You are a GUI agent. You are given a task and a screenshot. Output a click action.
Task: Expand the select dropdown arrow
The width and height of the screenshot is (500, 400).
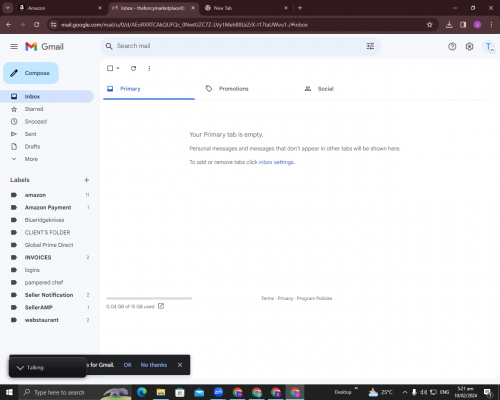(118, 68)
